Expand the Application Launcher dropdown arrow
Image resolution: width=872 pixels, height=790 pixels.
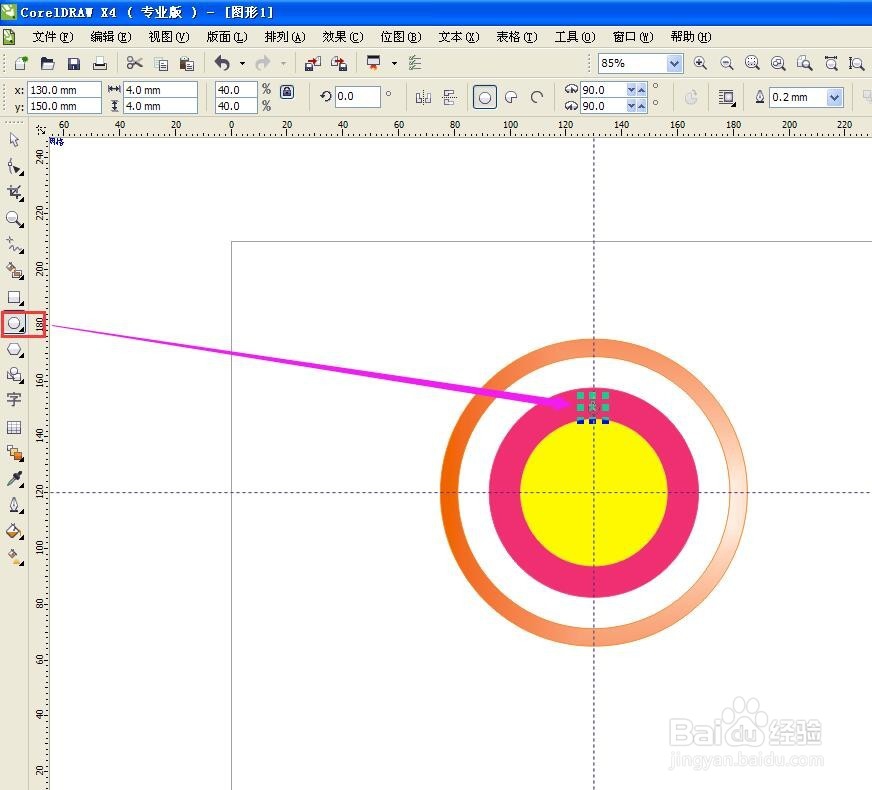(x=394, y=63)
